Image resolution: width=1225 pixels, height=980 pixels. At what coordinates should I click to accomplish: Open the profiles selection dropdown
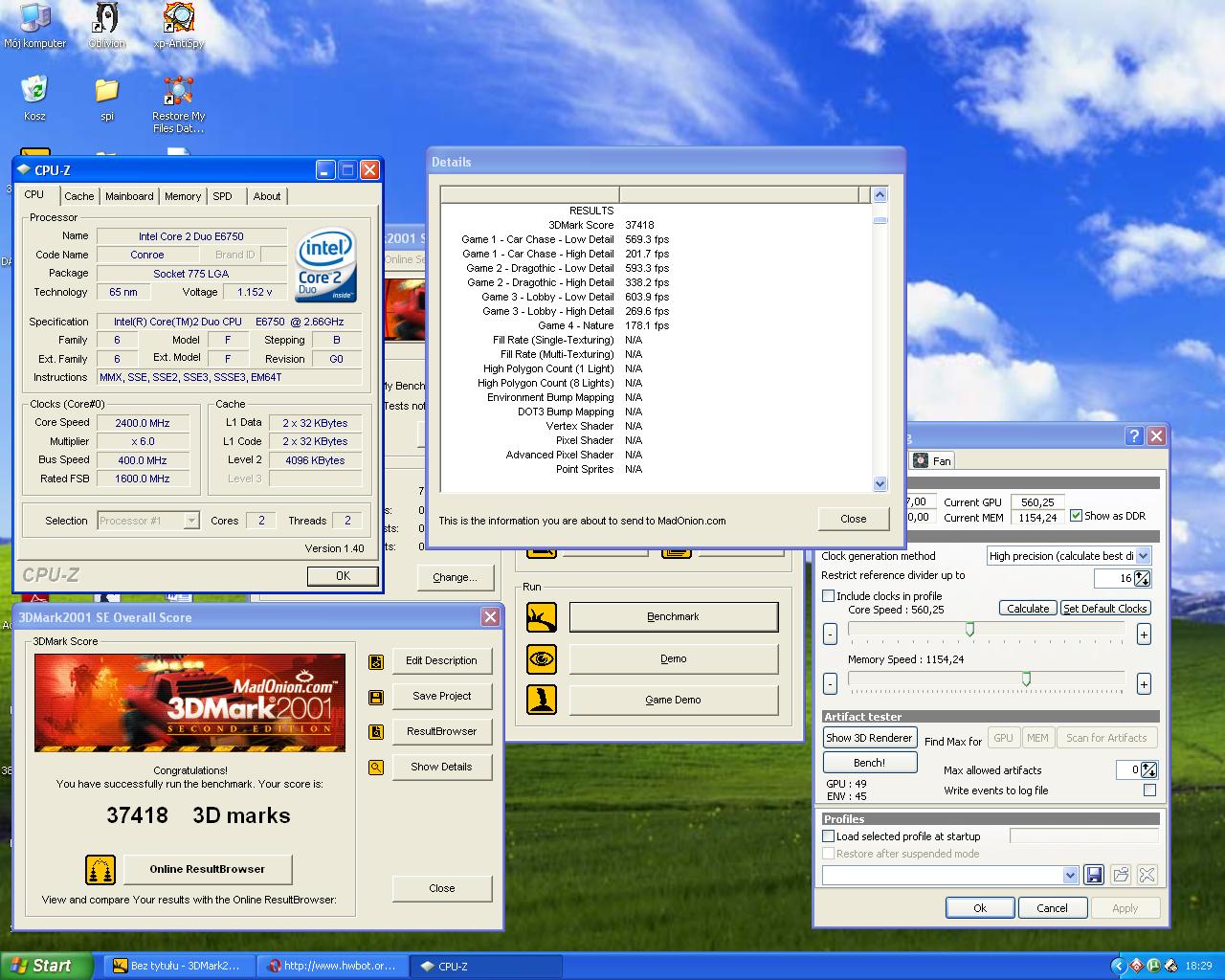click(1070, 876)
